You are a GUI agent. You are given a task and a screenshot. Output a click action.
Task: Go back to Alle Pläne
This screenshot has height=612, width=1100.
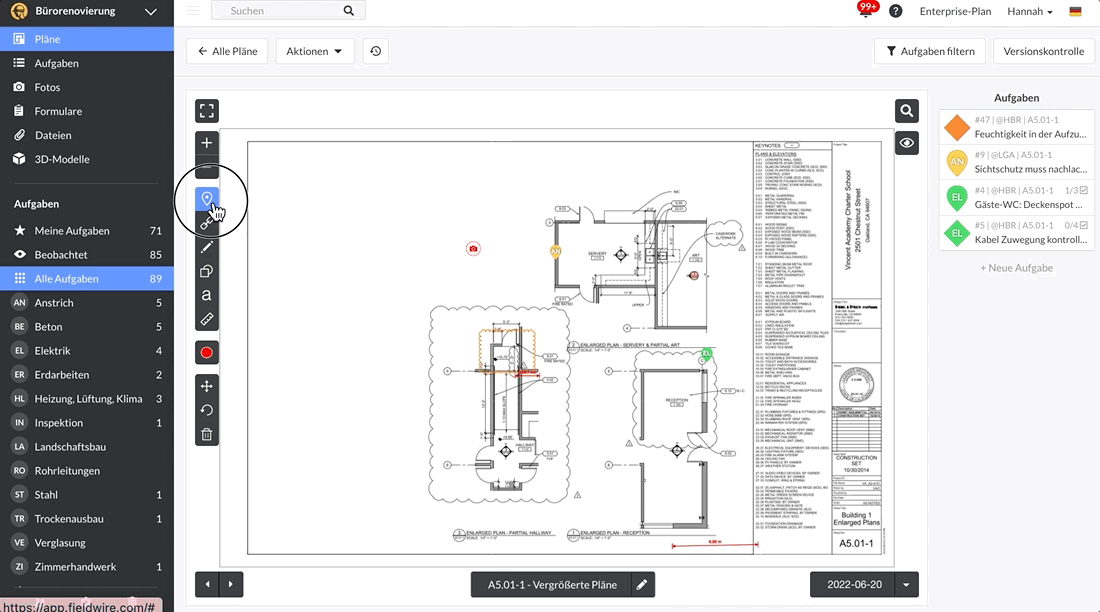pos(227,51)
